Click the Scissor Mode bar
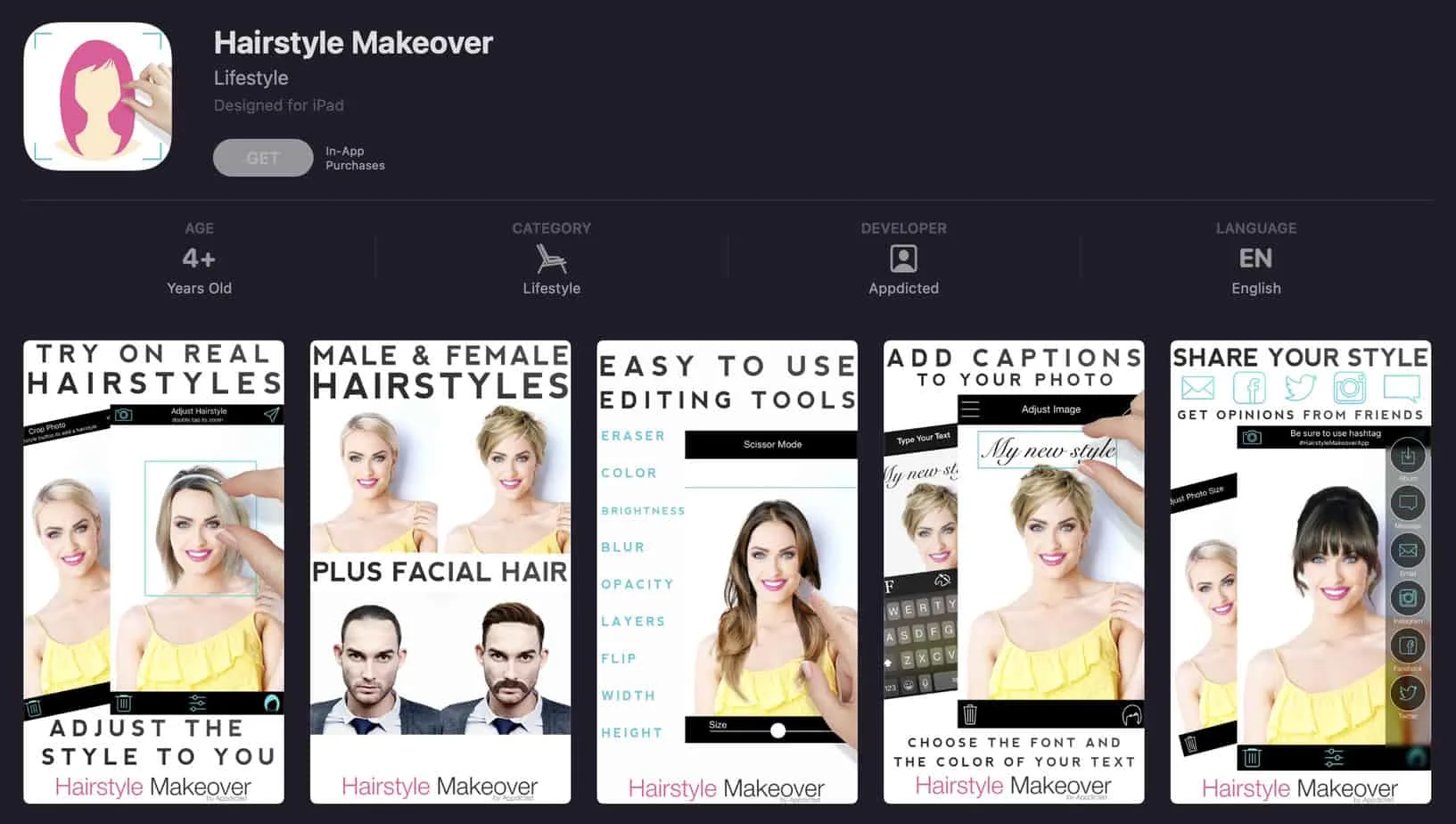Screen dimensions: 1456x824 click(771, 444)
